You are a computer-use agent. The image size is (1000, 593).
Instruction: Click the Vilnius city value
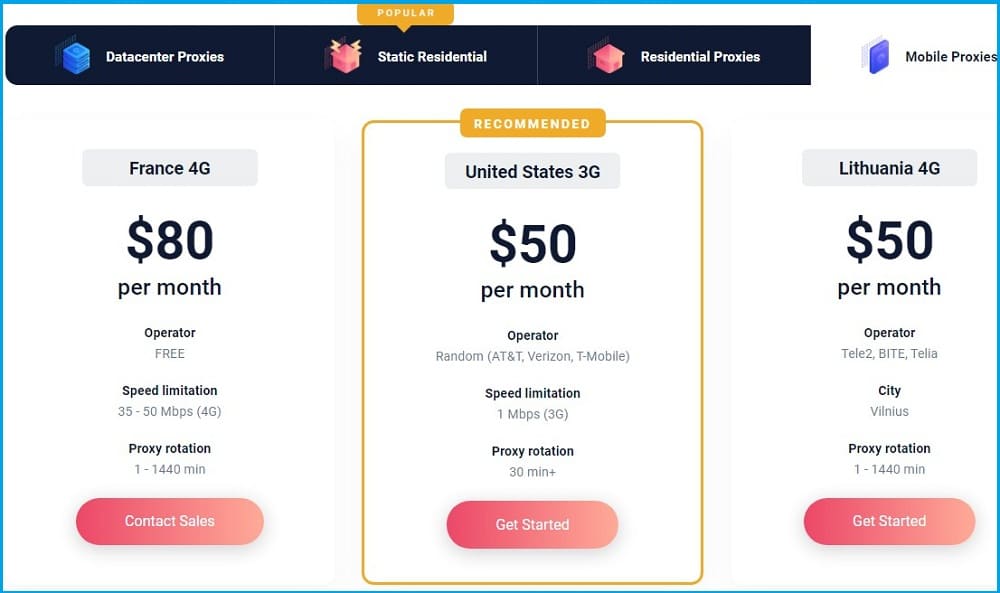pyautogui.click(x=889, y=411)
